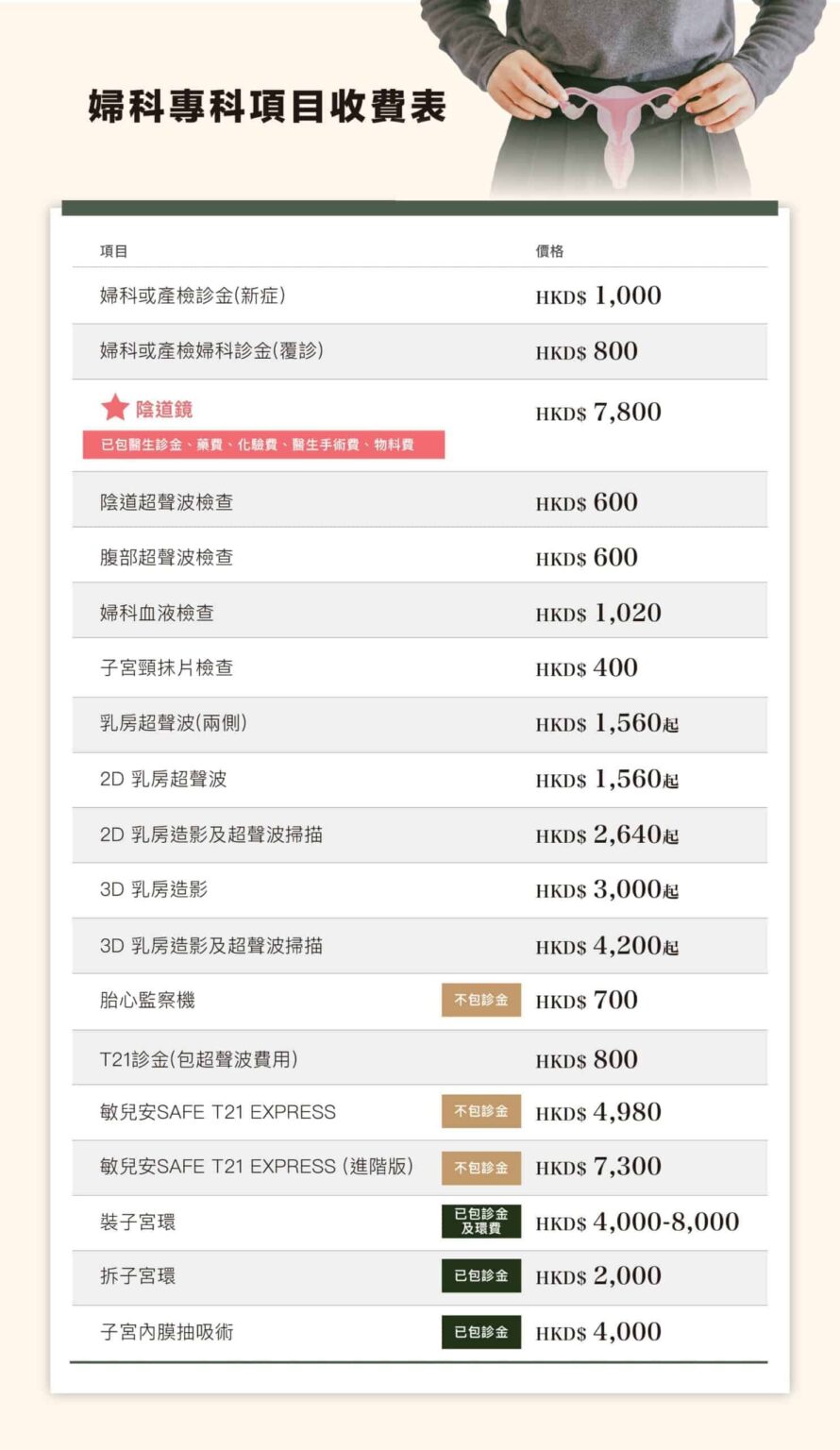Click the 2D 乳房造影及超聲波掃描 item
Image resolution: width=840 pixels, height=1450 pixels.
(211, 835)
